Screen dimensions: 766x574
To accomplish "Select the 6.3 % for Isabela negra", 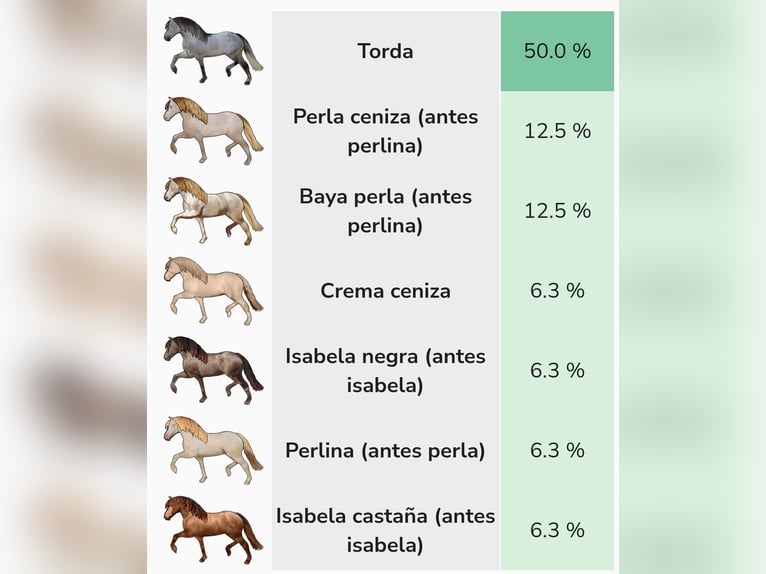I will (557, 371).
